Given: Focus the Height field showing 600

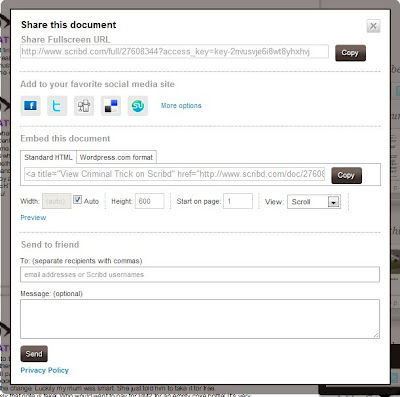Looking at the screenshot, I should coord(150,201).
